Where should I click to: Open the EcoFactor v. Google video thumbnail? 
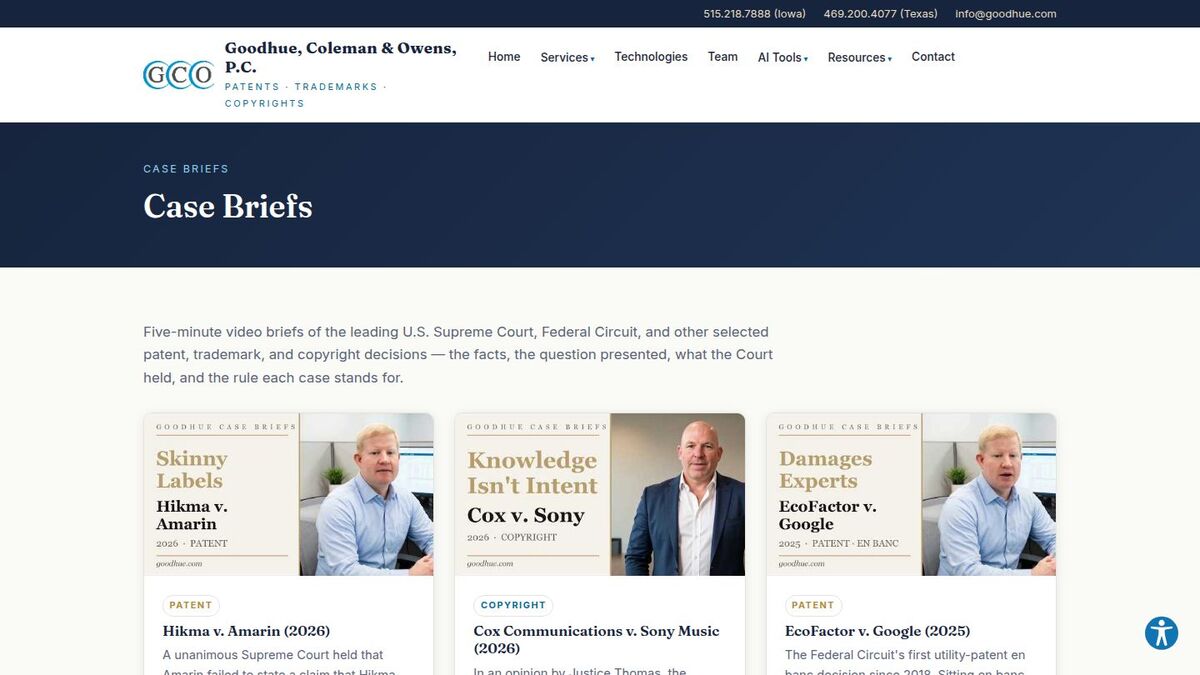click(911, 495)
